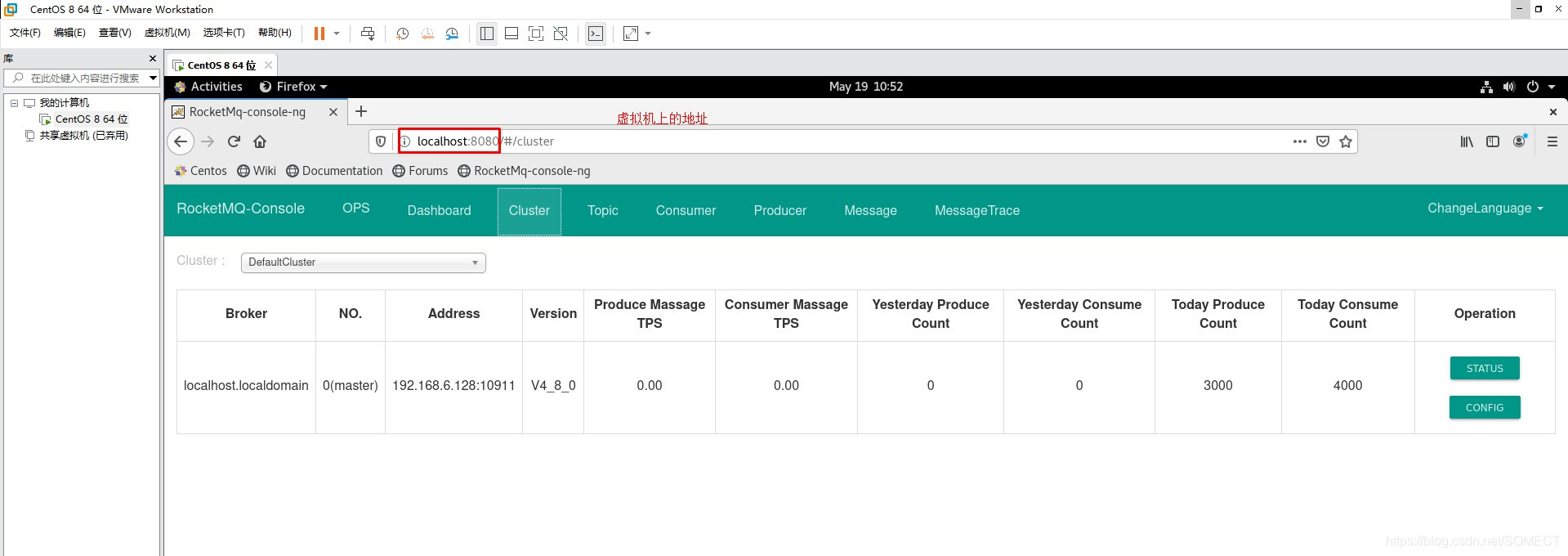Close the RocketMq-console-ng browser tab
Viewport: 1568px width, 556px height.
coord(333,112)
